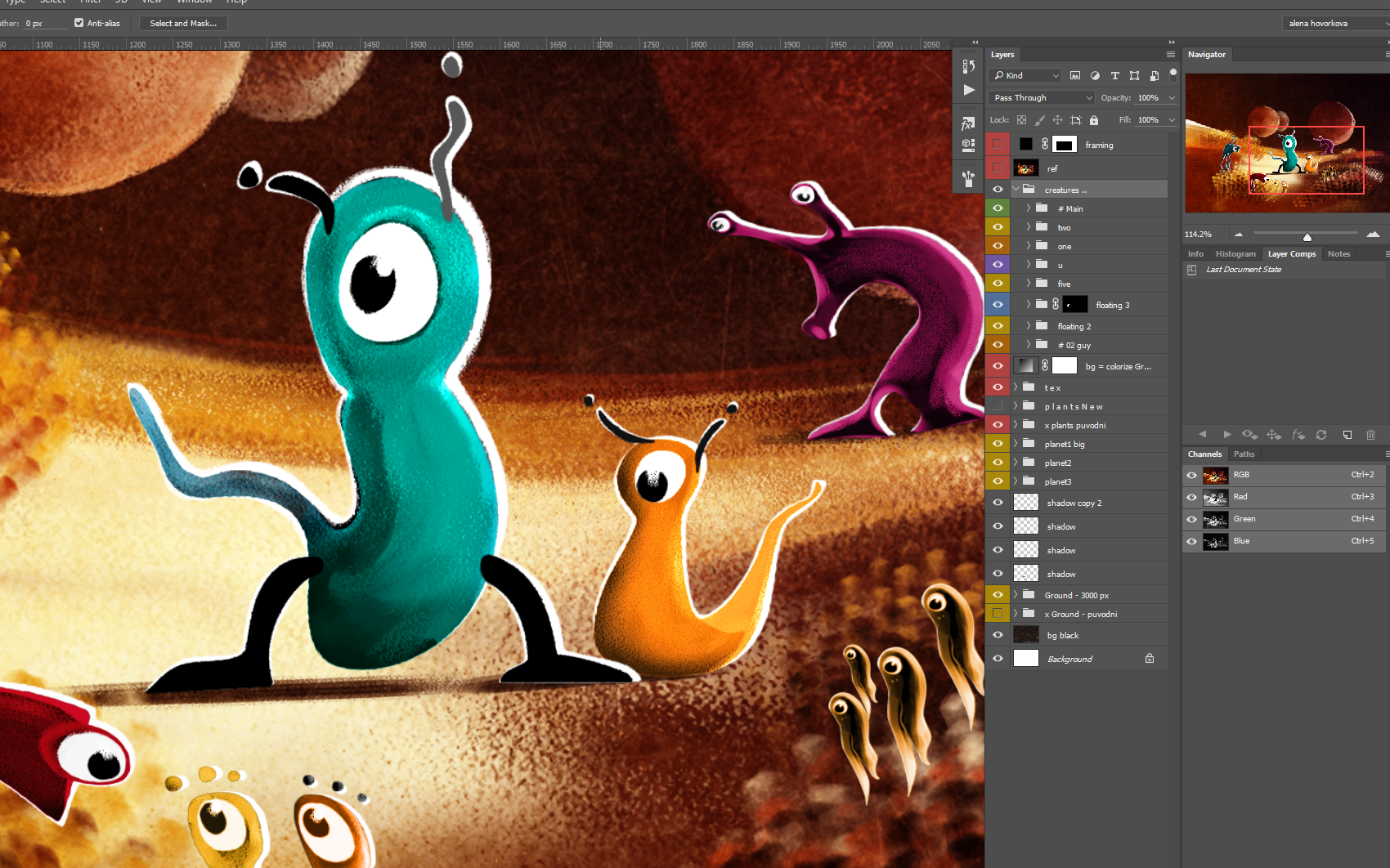This screenshot has width=1390, height=868.
Task: Lock artboard nesting icon
Action: click(x=1076, y=120)
